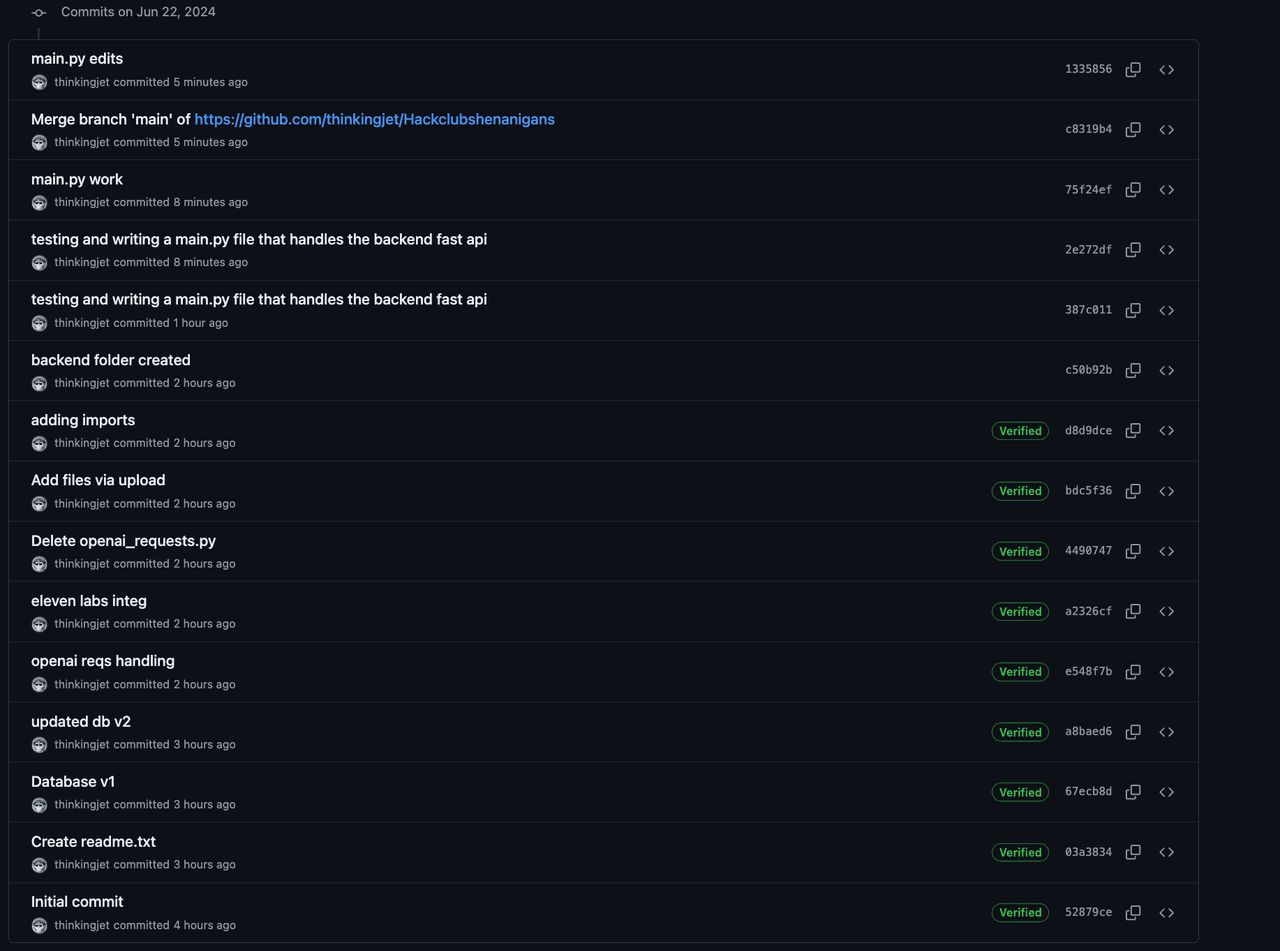Open commit hash d8d9dce
This screenshot has width=1280, height=951.
click(1088, 431)
